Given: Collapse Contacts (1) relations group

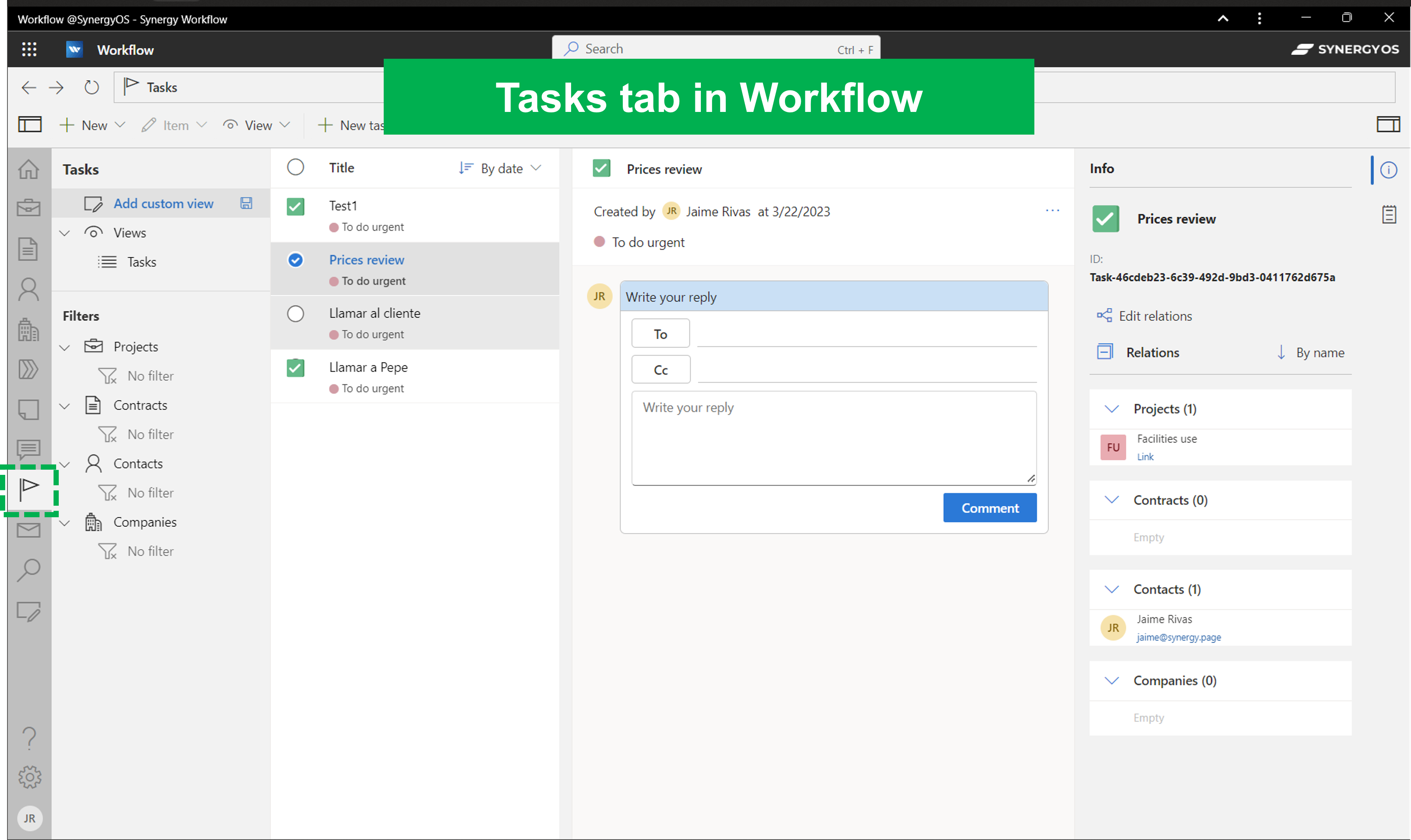Looking at the screenshot, I should coord(1112,589).
